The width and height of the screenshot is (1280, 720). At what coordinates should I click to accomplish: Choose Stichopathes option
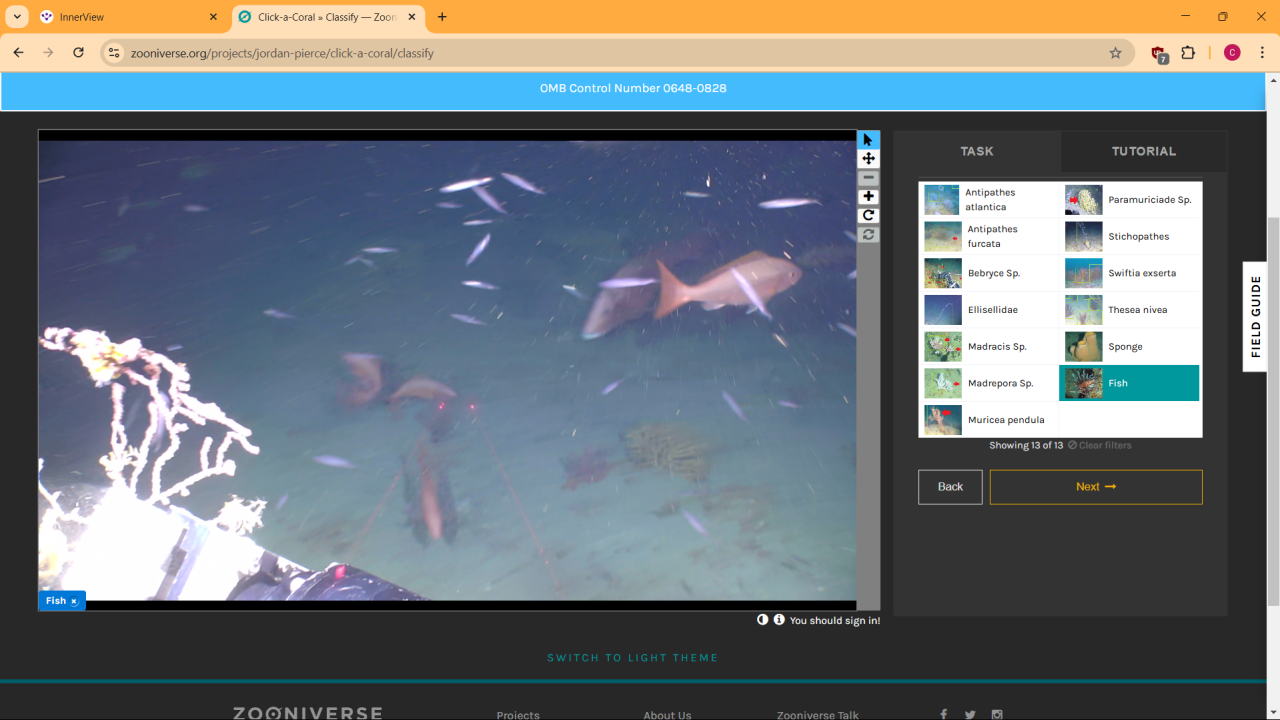point(1130,236)
